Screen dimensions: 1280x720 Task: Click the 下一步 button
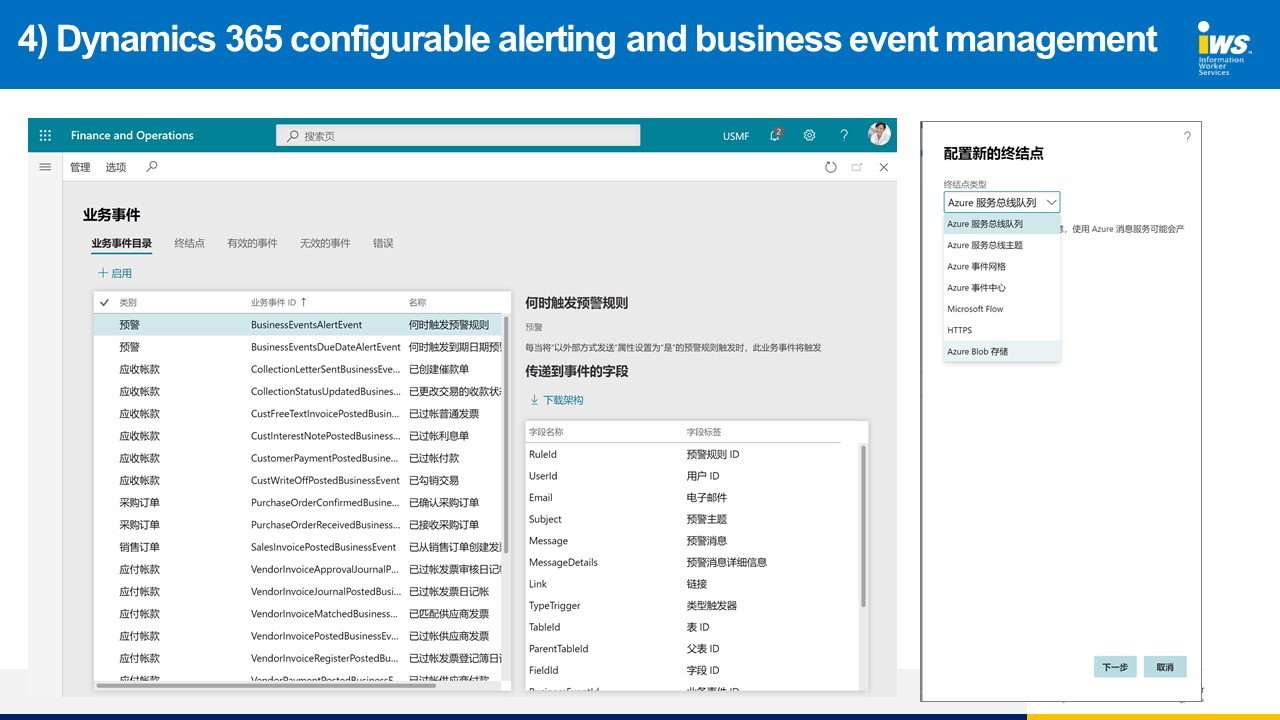click(1115, 667)
